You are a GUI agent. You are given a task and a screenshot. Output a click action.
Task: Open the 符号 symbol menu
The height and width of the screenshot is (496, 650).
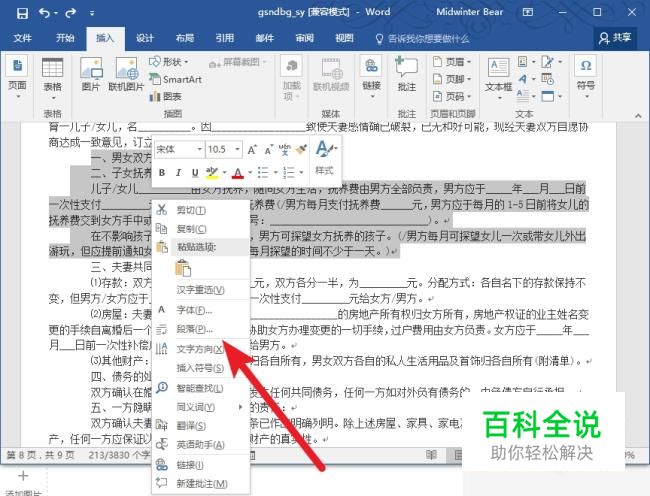coord(586,78)
